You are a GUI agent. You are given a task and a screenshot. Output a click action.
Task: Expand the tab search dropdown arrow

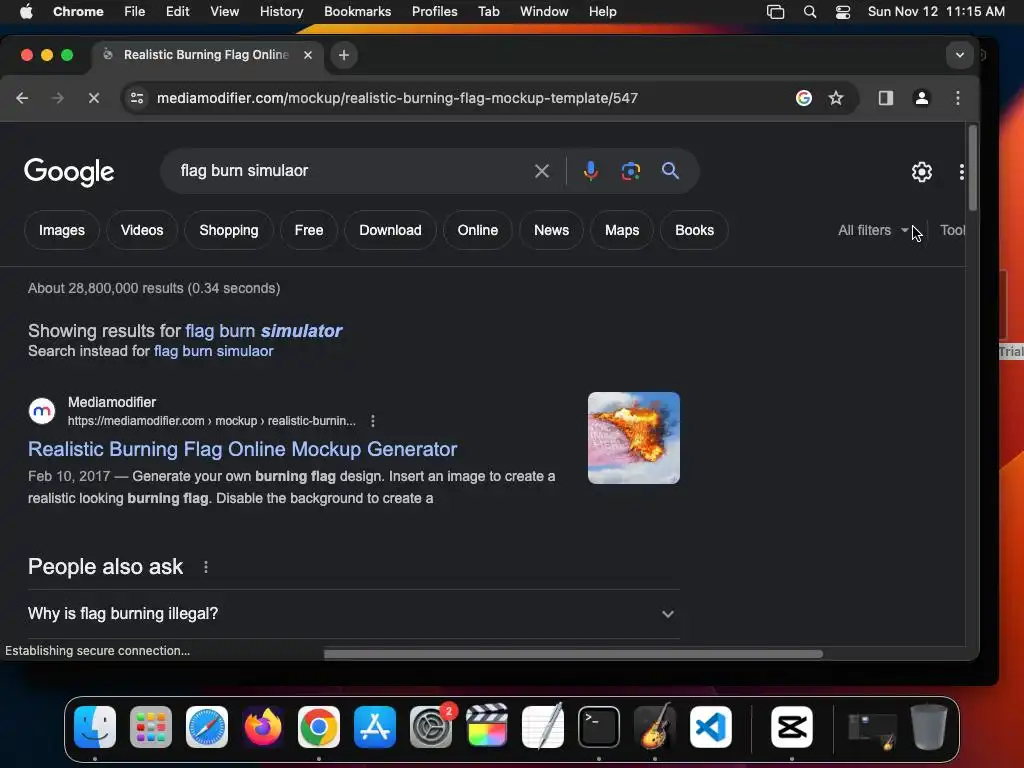[959, 55]
